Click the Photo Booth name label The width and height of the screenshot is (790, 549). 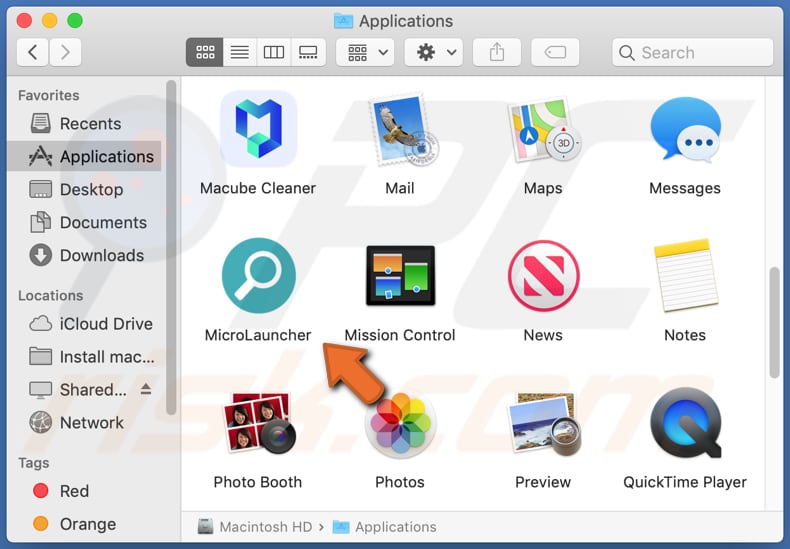pyautogui.click(x=258, y=482)
